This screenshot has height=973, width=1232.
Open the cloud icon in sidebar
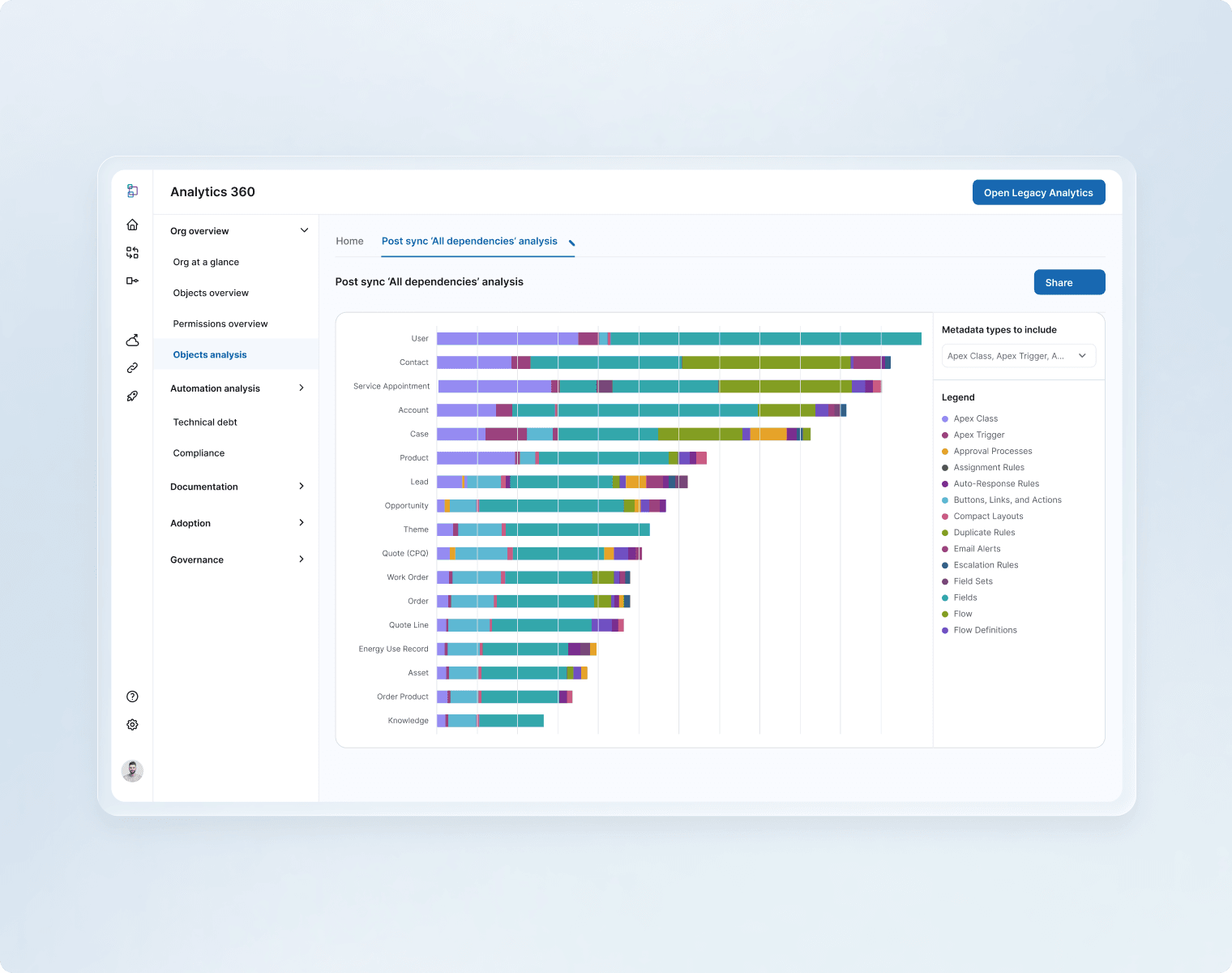tap(132, 340)
